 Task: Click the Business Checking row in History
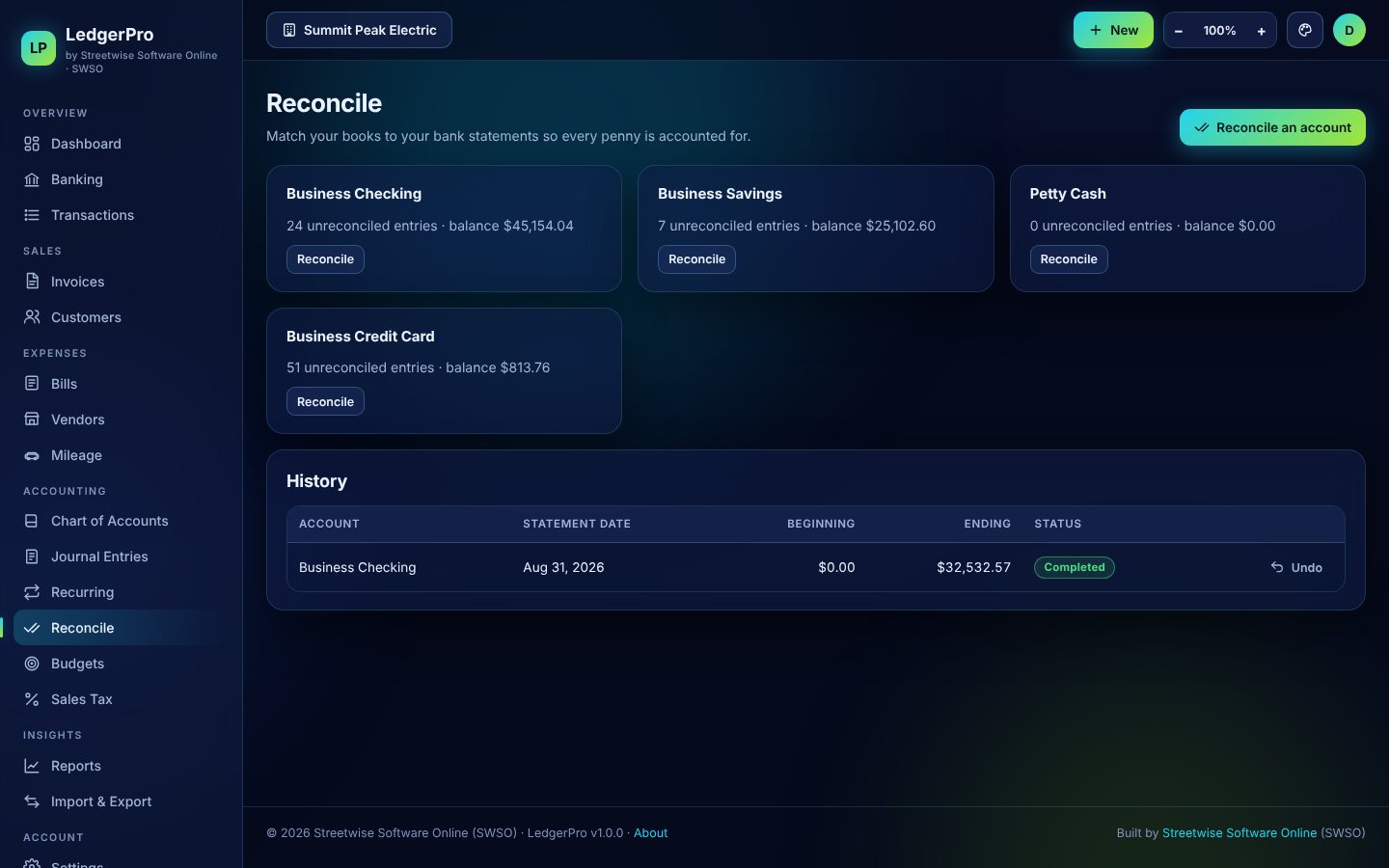816,567
